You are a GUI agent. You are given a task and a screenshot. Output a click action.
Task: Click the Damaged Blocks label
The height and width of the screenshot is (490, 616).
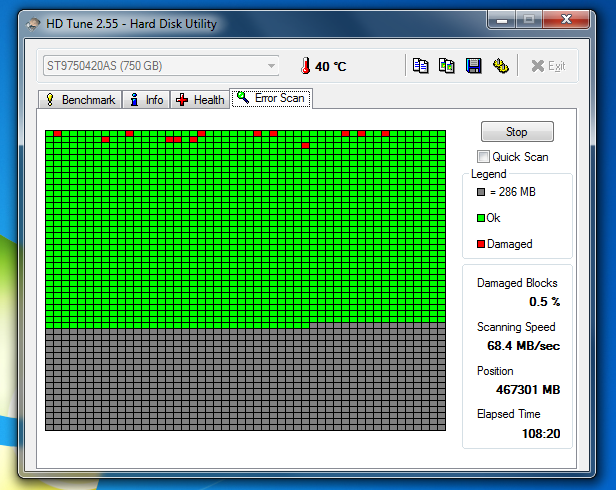click(x=517, y=283)
